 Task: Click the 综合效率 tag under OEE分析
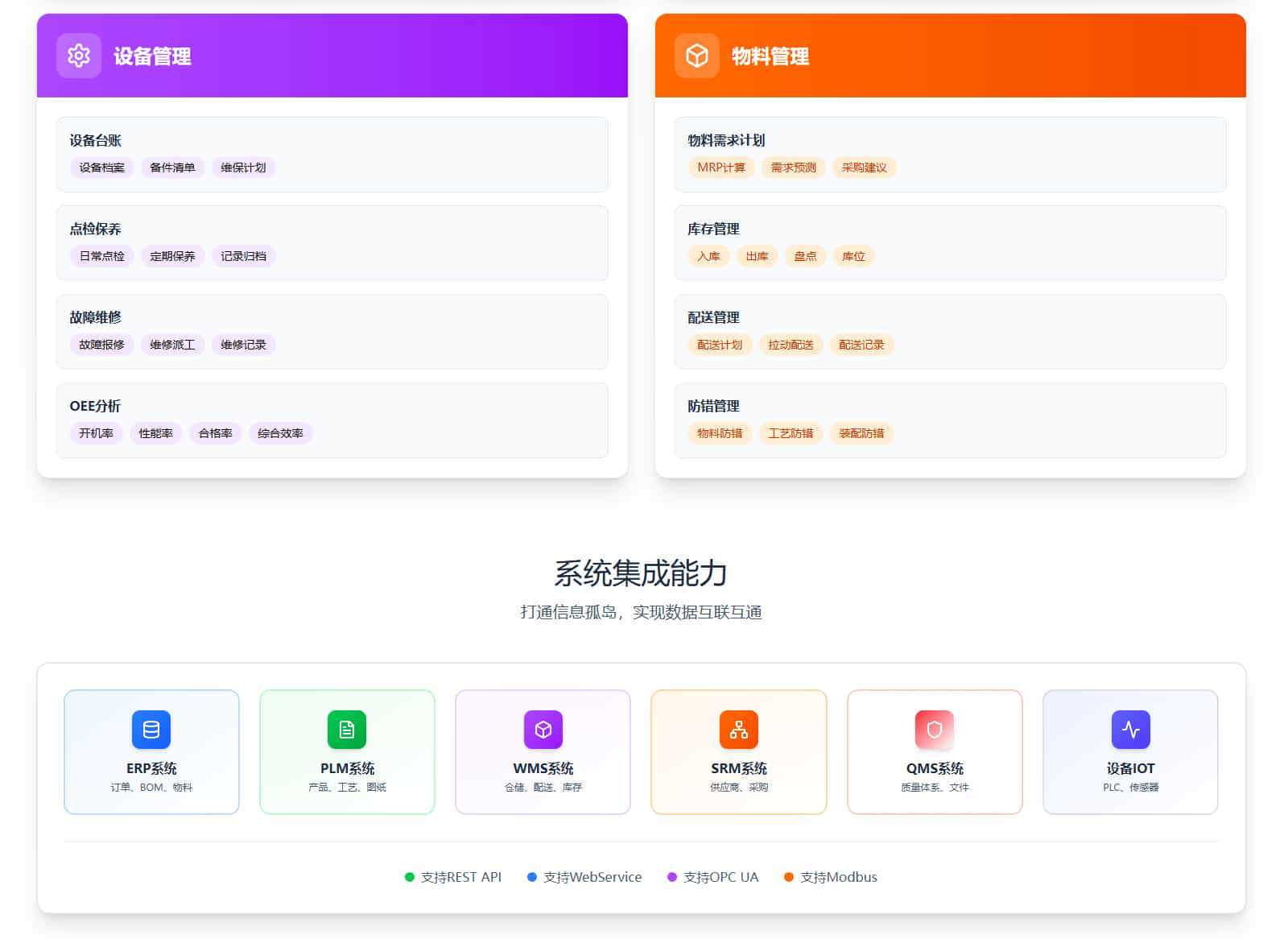click(x=280, y=433)
